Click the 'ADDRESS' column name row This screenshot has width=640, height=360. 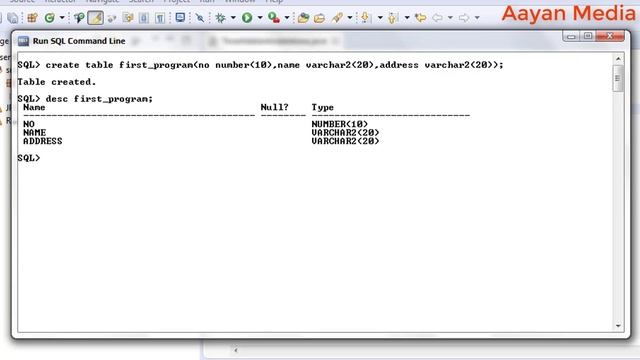[x=42, y=141]
